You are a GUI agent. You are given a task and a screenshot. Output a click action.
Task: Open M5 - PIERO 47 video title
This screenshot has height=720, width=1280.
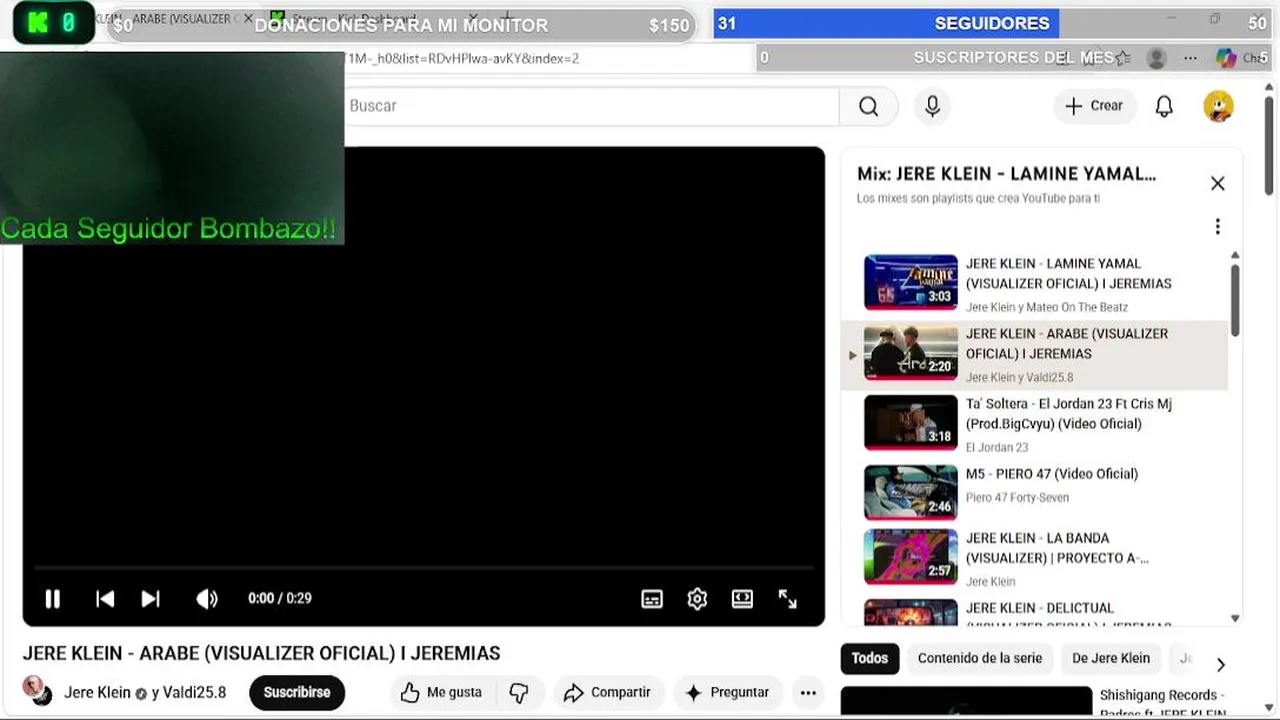tap(1051, 474)
